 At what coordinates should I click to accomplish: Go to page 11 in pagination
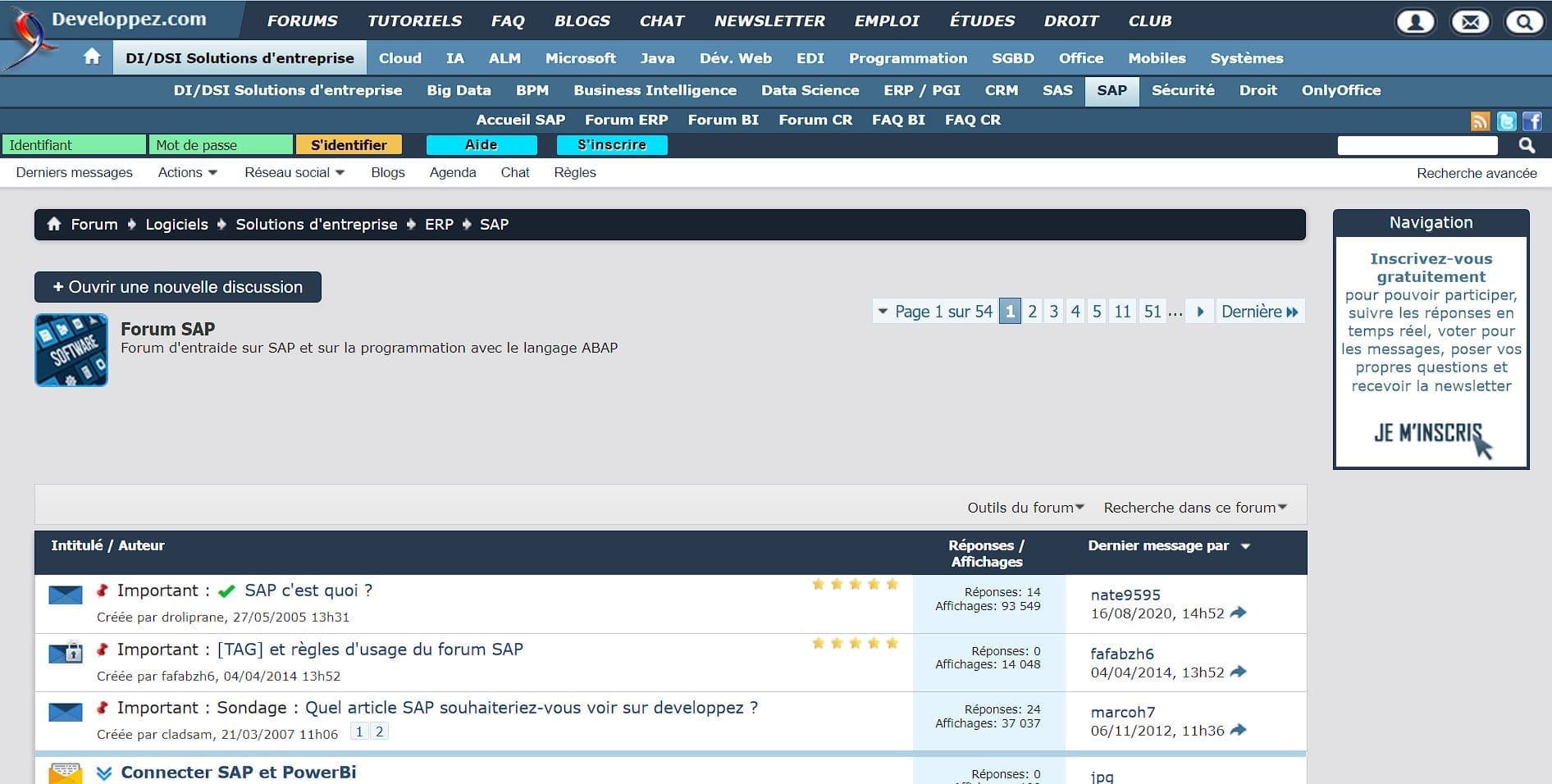coord(1122,312)
